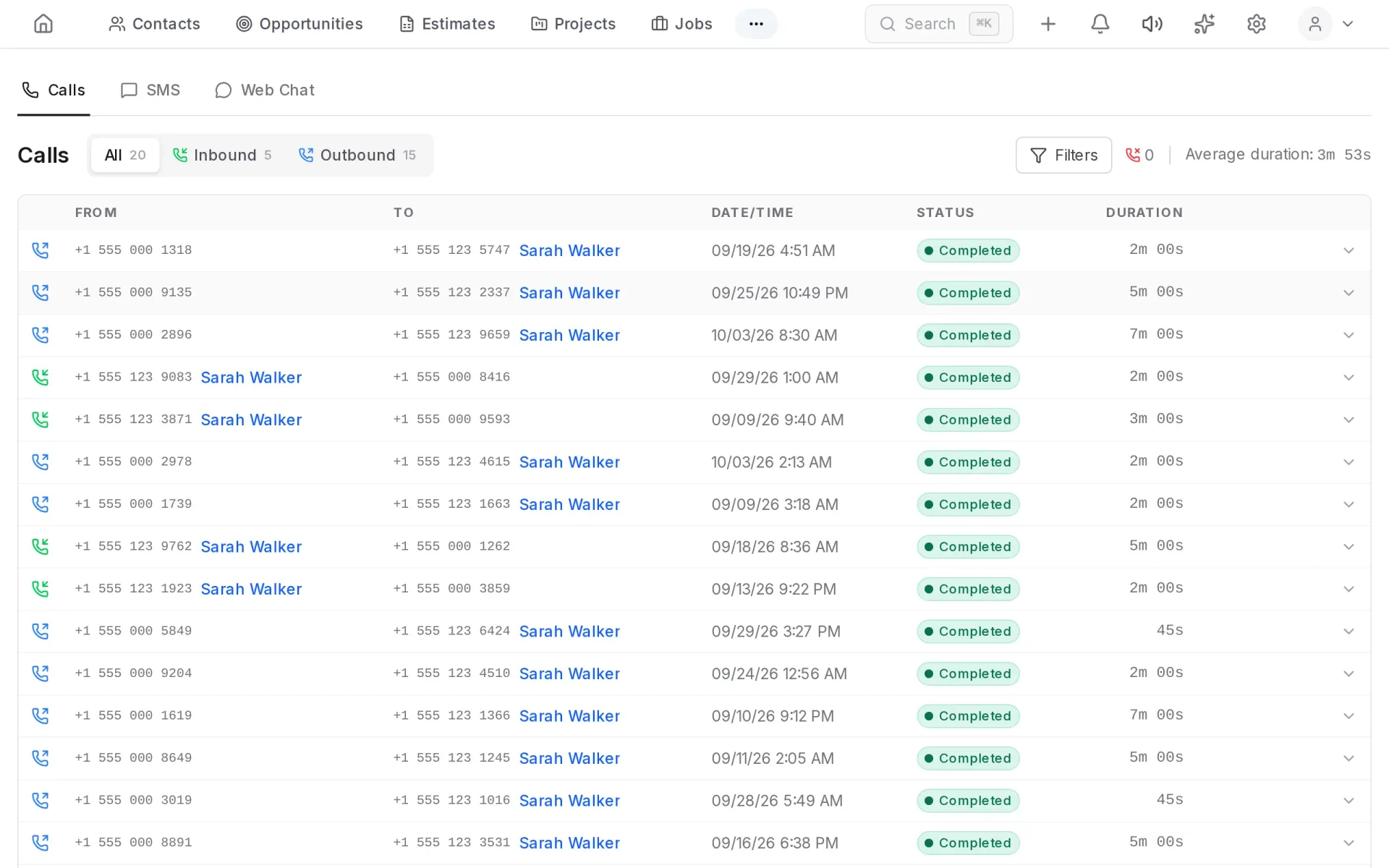Click the speaker volume icon

click(1152, 24)
